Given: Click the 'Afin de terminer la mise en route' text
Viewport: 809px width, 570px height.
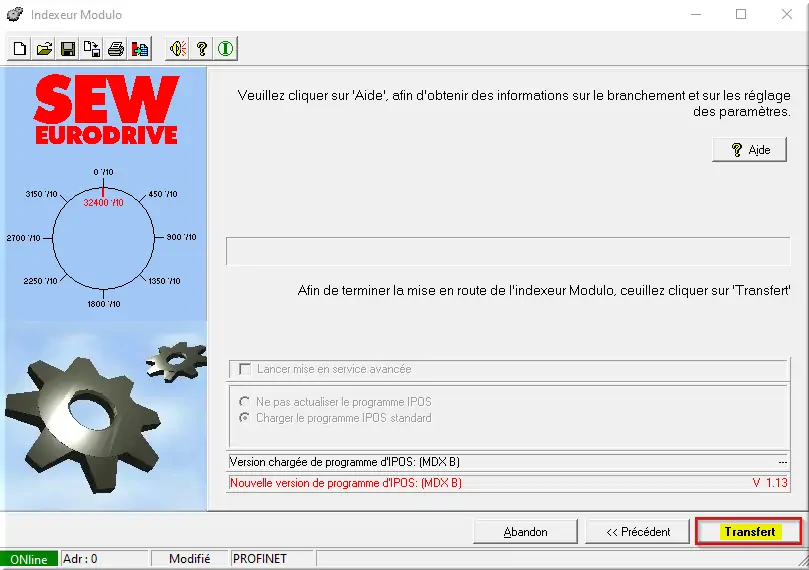Looking at the screenshot, I should point(544,290).
